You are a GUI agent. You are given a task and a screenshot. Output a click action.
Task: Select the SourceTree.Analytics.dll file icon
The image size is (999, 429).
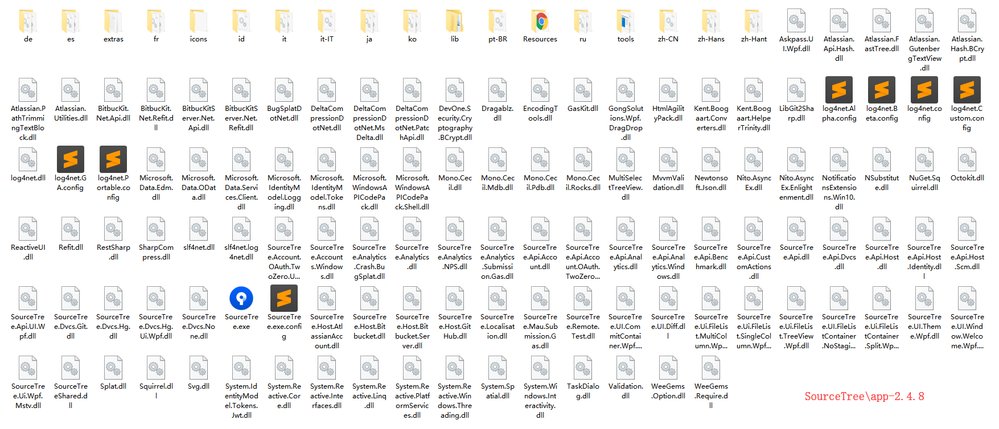(412, 229)
